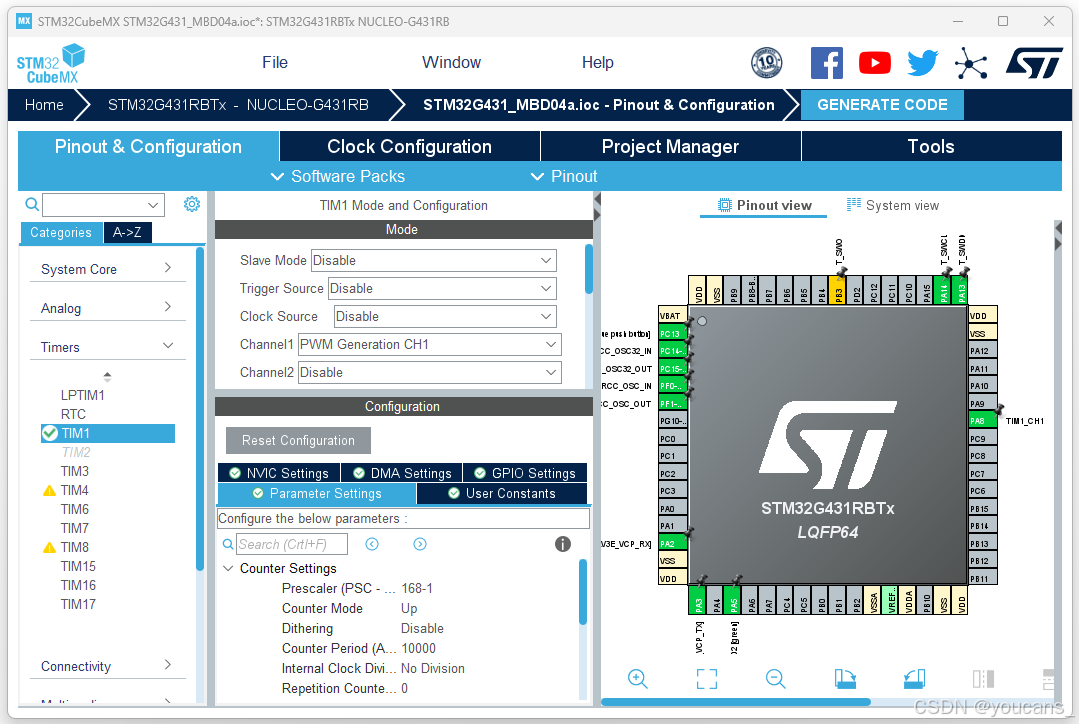Open the User Constants tab
The image size is (1079, 724).
coord(502,493)
